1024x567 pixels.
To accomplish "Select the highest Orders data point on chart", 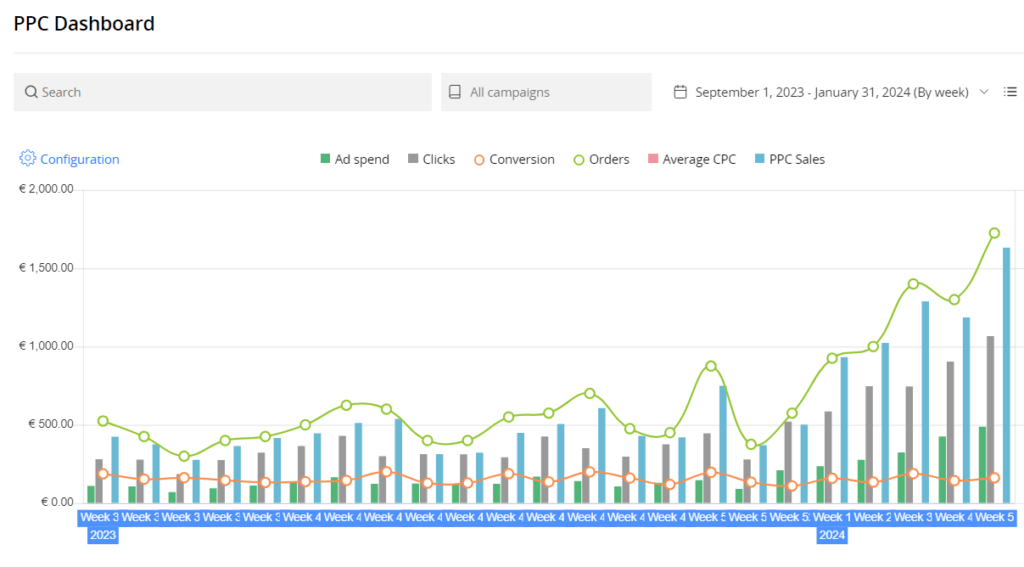I will pos(994,233).
